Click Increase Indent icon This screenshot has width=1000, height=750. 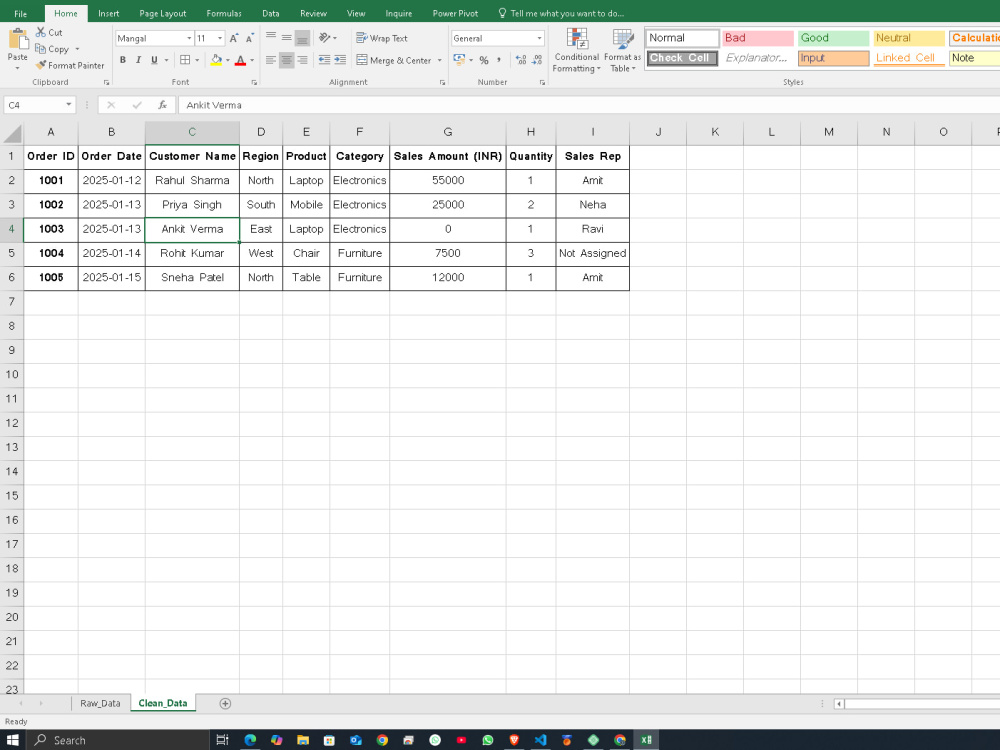pos(340,60)
